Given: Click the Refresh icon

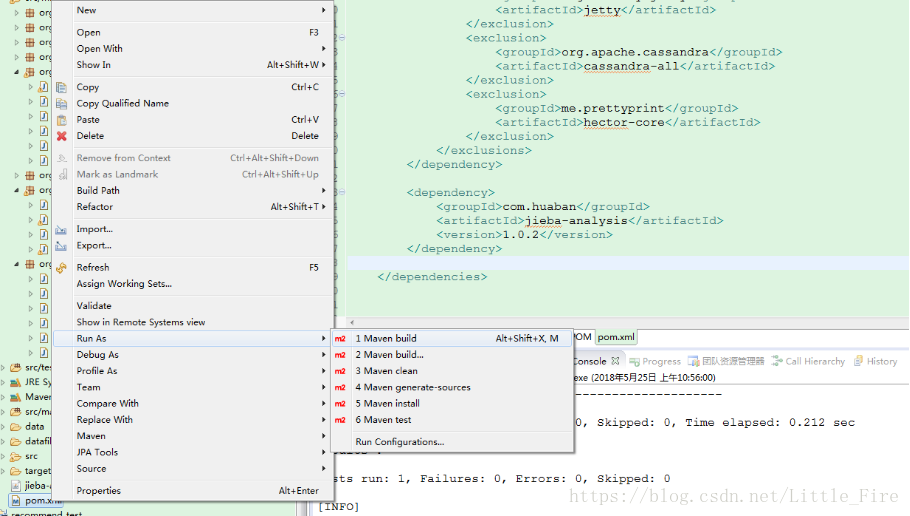Looking at the screenshot, I should (x=61, y=268).
